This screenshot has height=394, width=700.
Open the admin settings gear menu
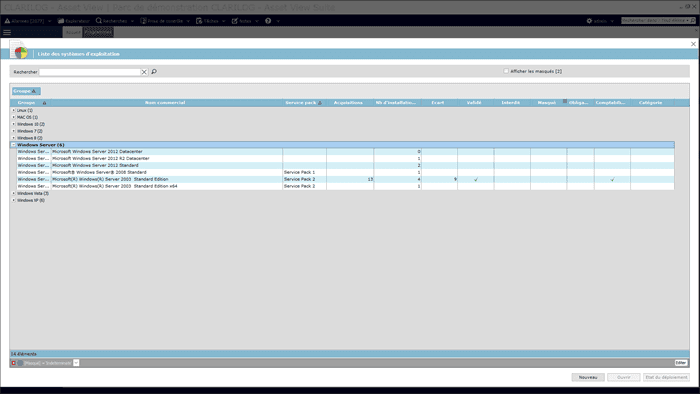click(x=600, y=21)
